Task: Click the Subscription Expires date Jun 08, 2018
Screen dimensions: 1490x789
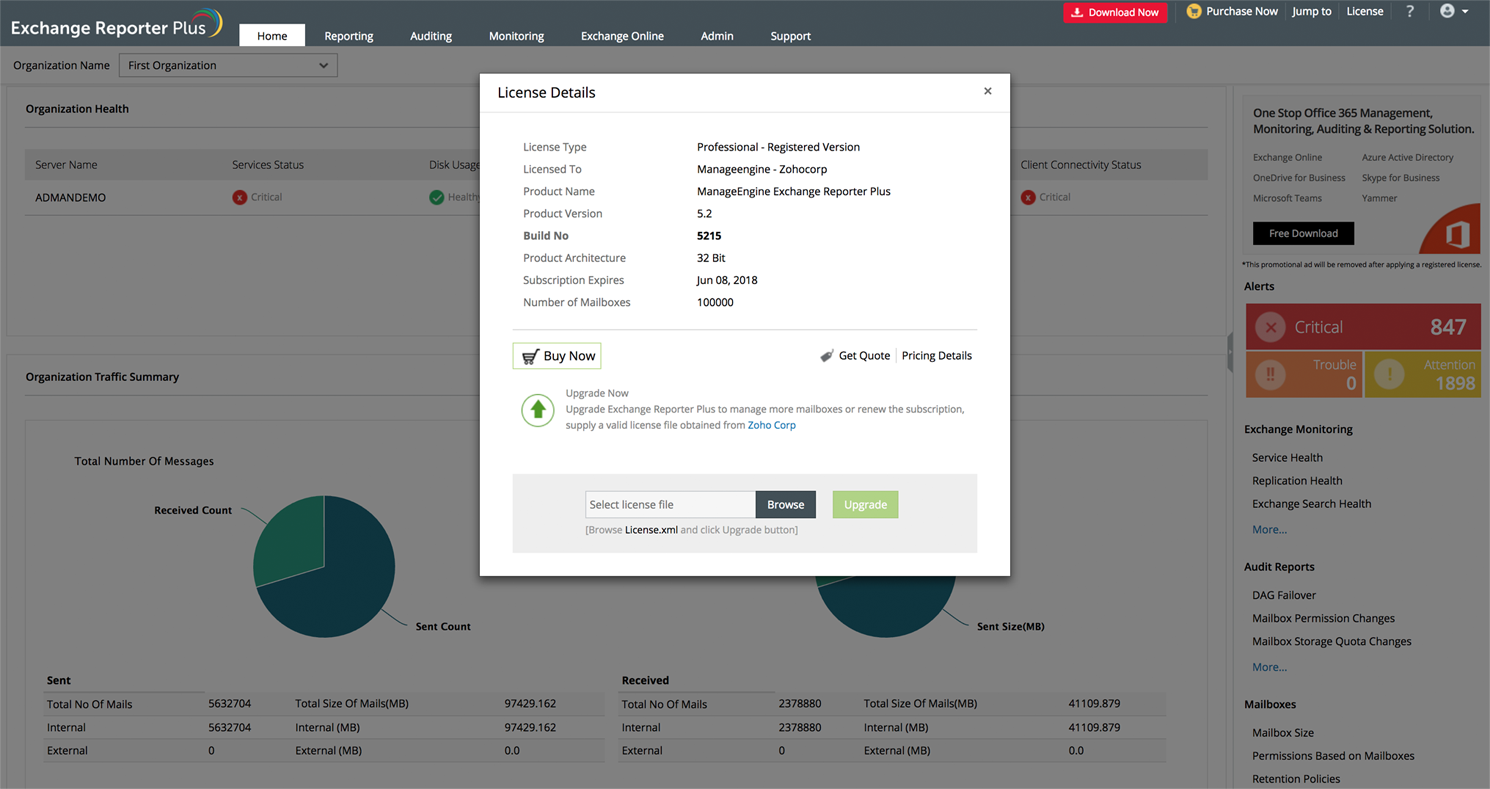Action: [x=727, y=280]
